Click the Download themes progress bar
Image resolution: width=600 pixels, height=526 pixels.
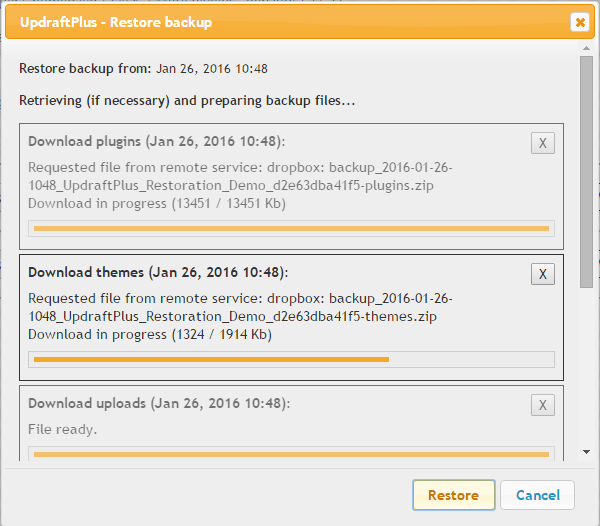pos(291,359)
